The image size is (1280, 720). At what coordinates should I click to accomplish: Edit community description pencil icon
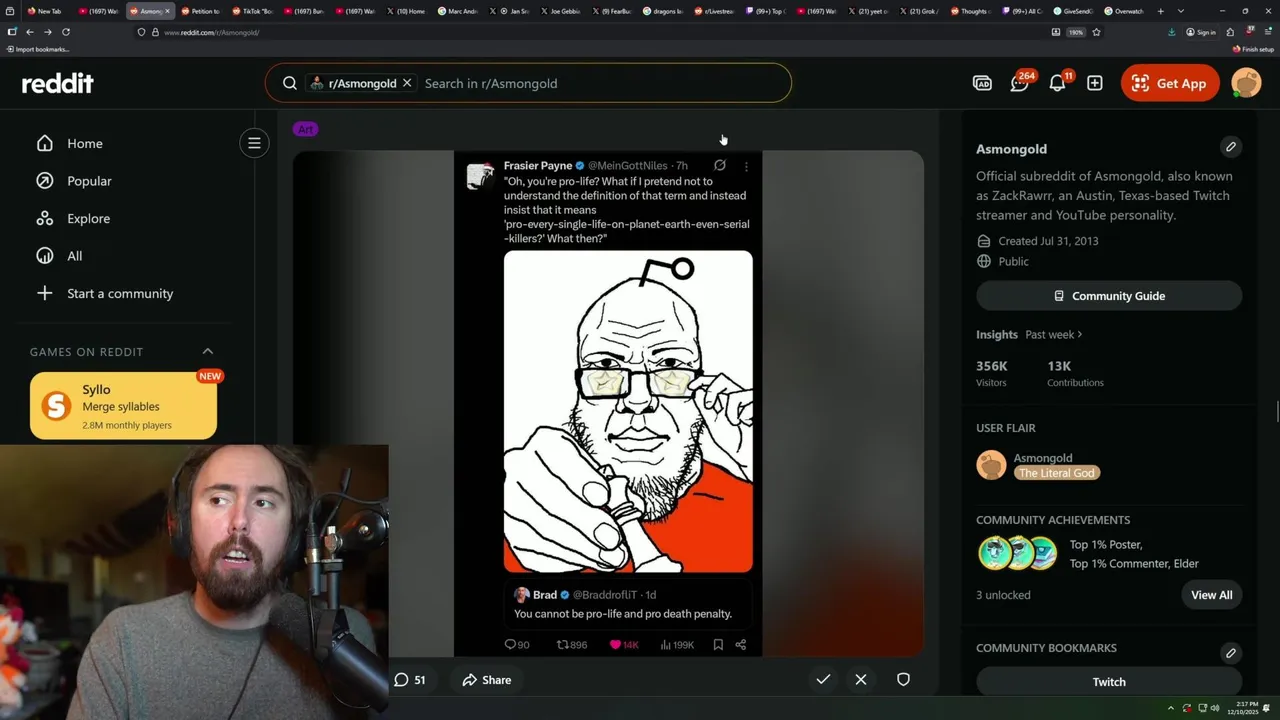click(1231, 147)
